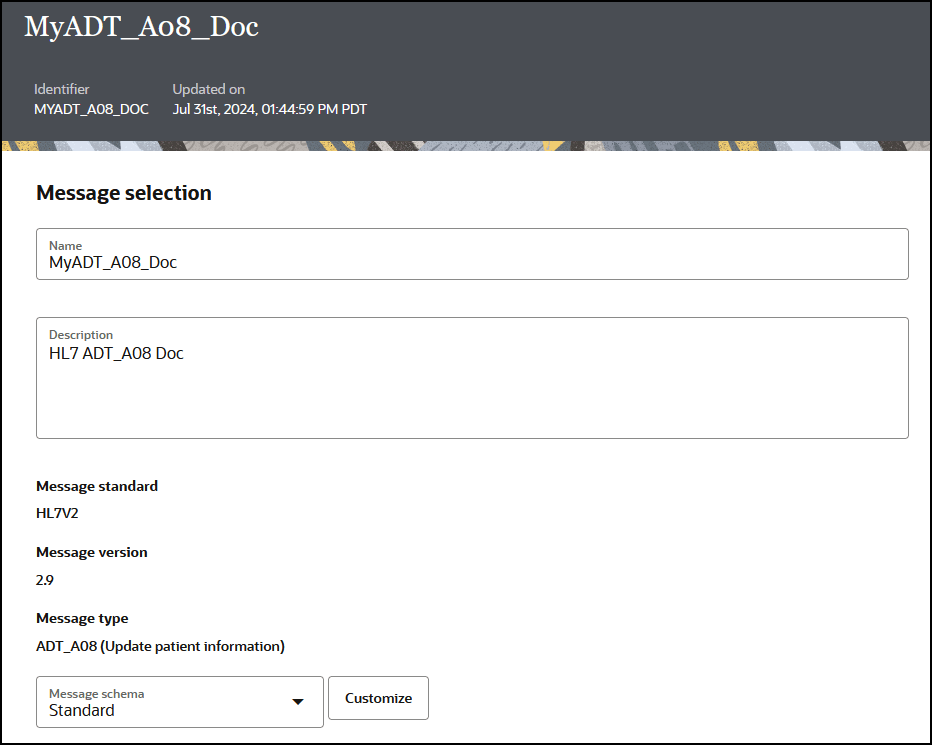Click the Message selection heading

click(x=124, y=192)
